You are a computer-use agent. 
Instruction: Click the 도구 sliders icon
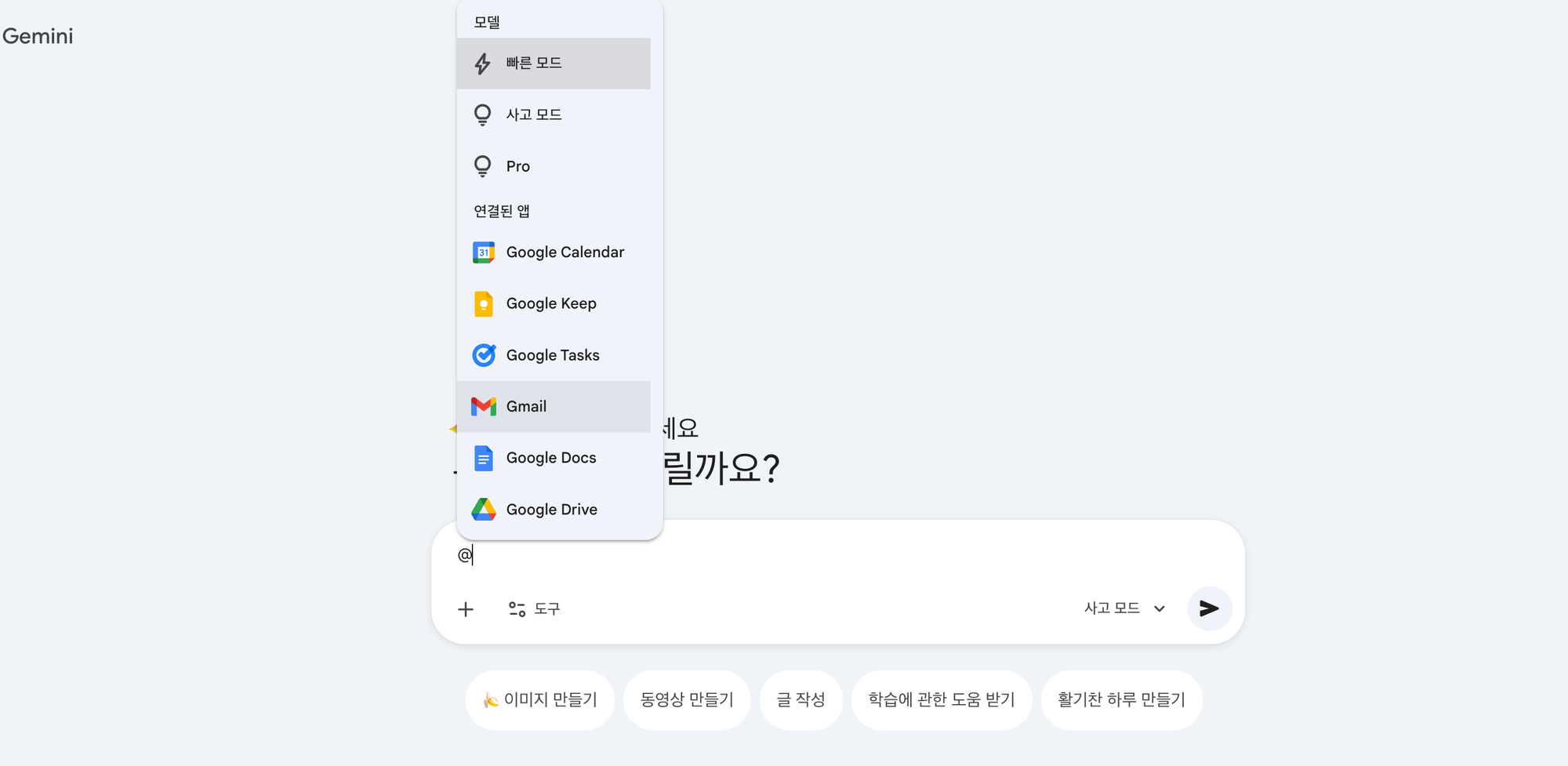click(x=517, y=609)
